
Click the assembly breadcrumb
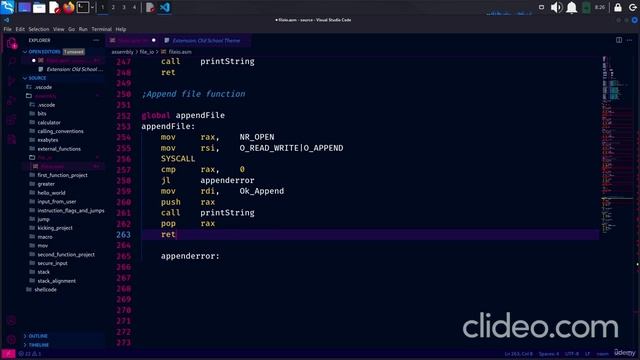coord(122,52)
